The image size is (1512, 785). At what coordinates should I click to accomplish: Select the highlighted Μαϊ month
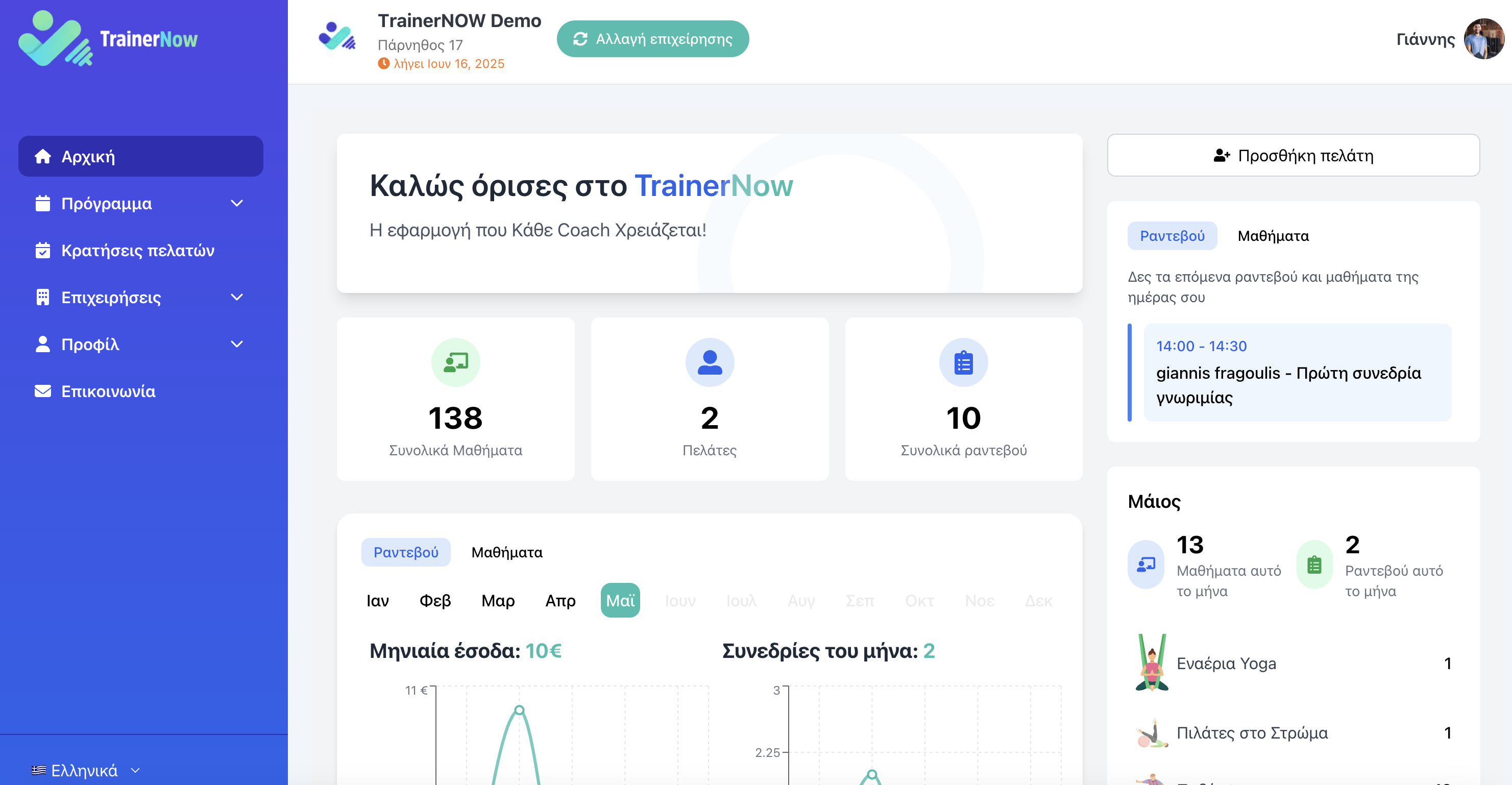(620, 600)
